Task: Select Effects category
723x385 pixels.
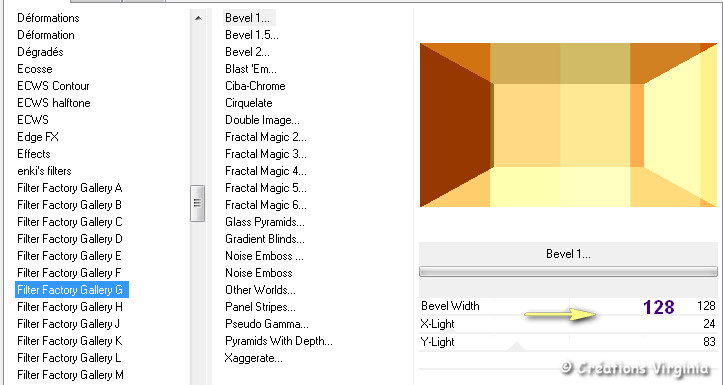Action: point(34,154)
